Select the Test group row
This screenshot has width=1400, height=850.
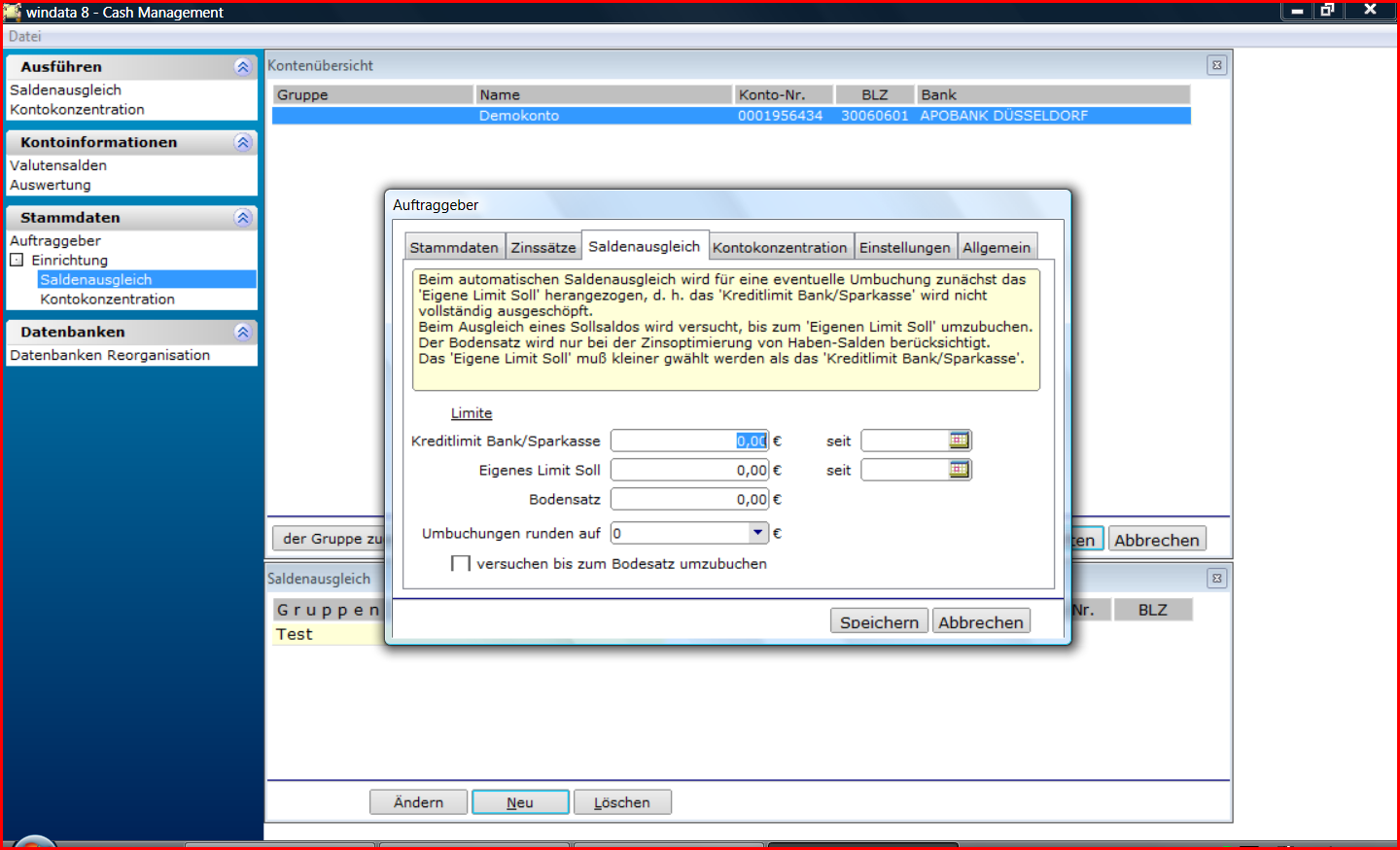click(329, 634)
